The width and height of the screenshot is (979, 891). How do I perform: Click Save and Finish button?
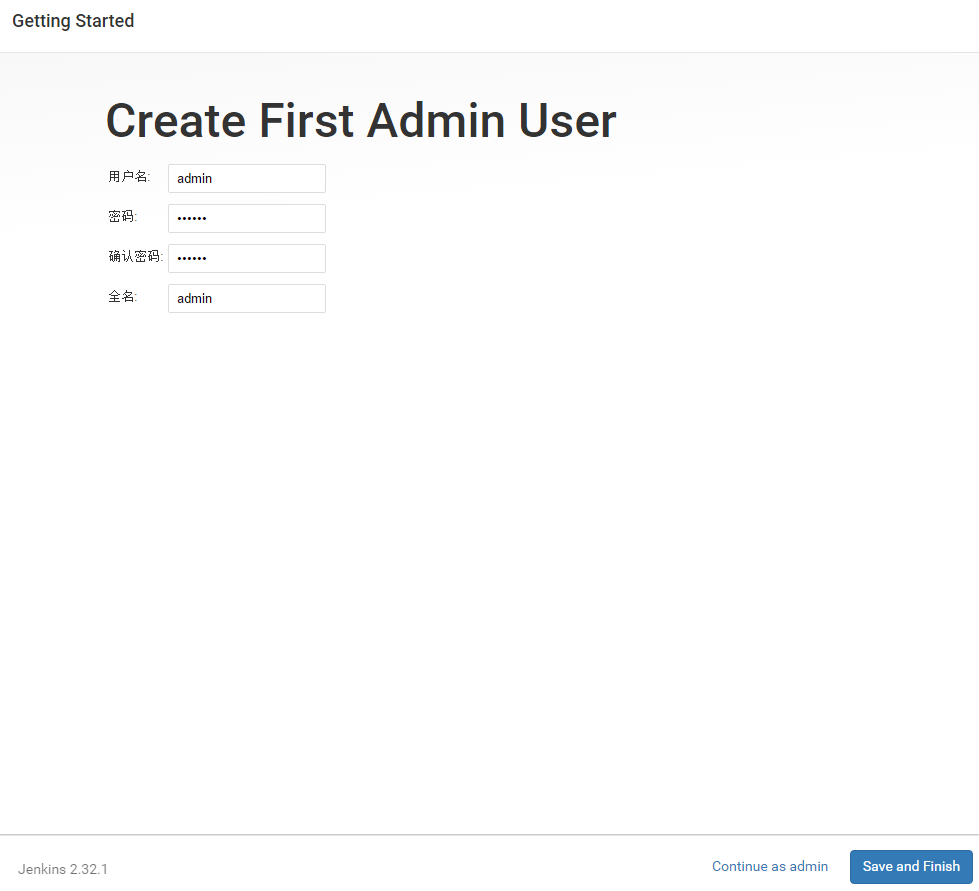coord(911,867)
